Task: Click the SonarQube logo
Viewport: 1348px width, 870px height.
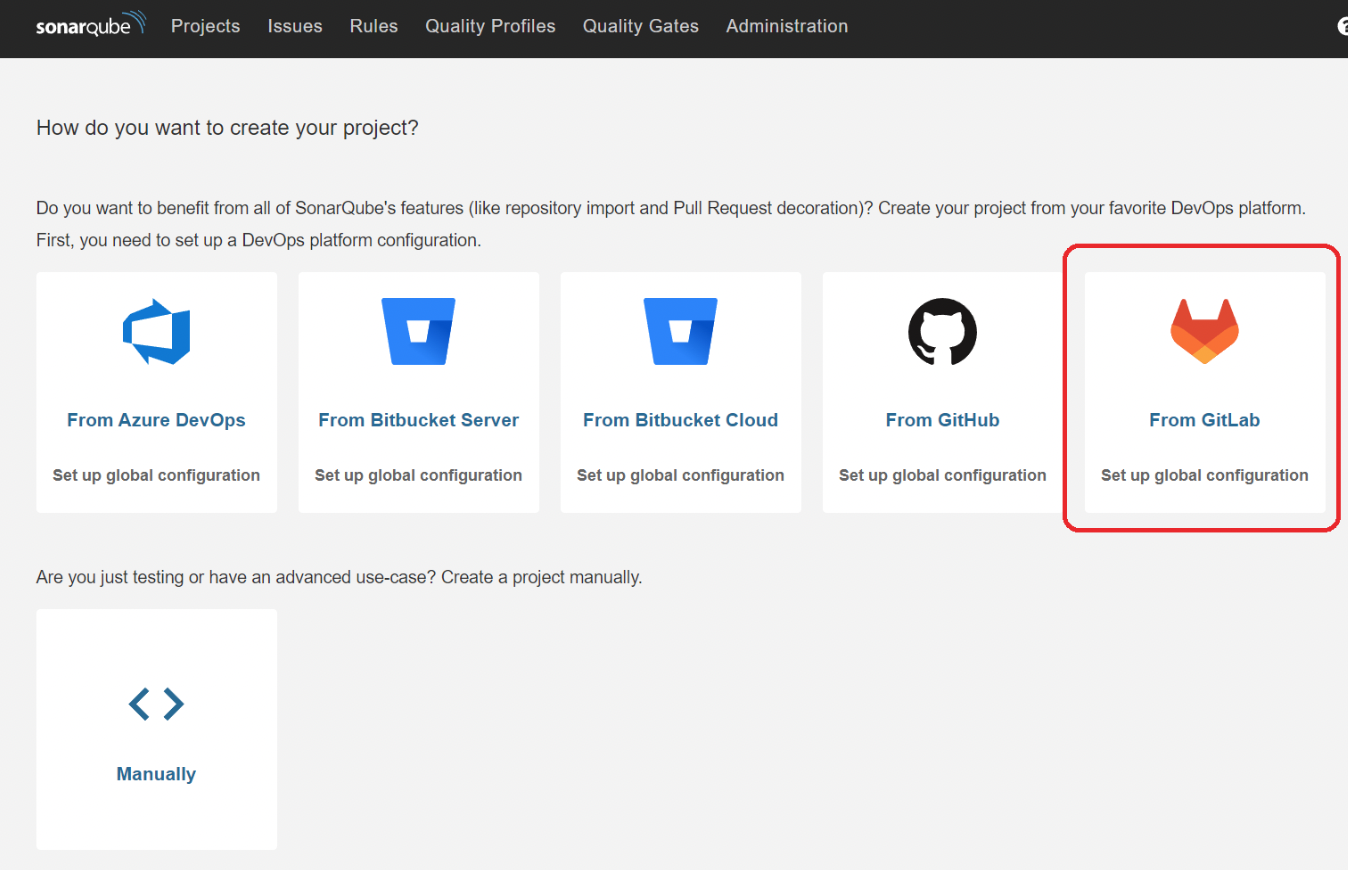Action: [91, 25]
